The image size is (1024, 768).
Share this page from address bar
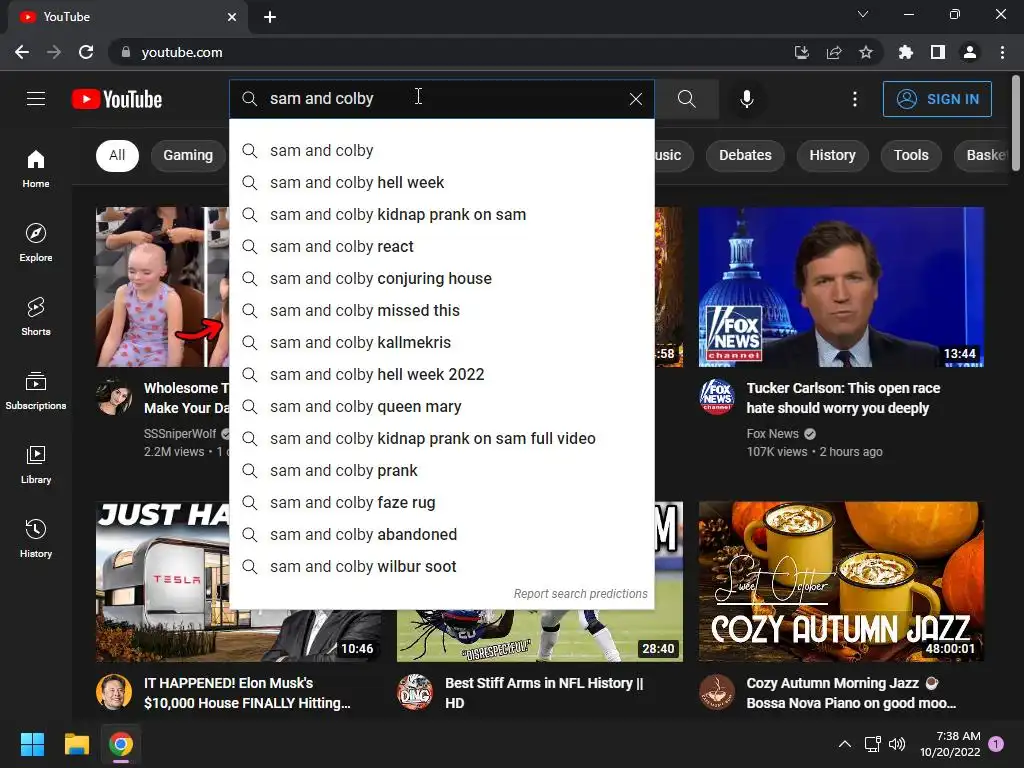tap(834, 52)
